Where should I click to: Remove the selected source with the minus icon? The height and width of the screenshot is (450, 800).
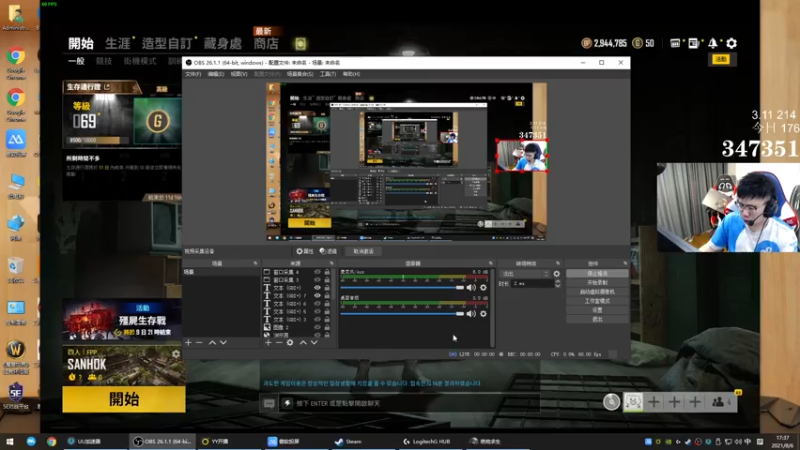(x=279, y=342)
